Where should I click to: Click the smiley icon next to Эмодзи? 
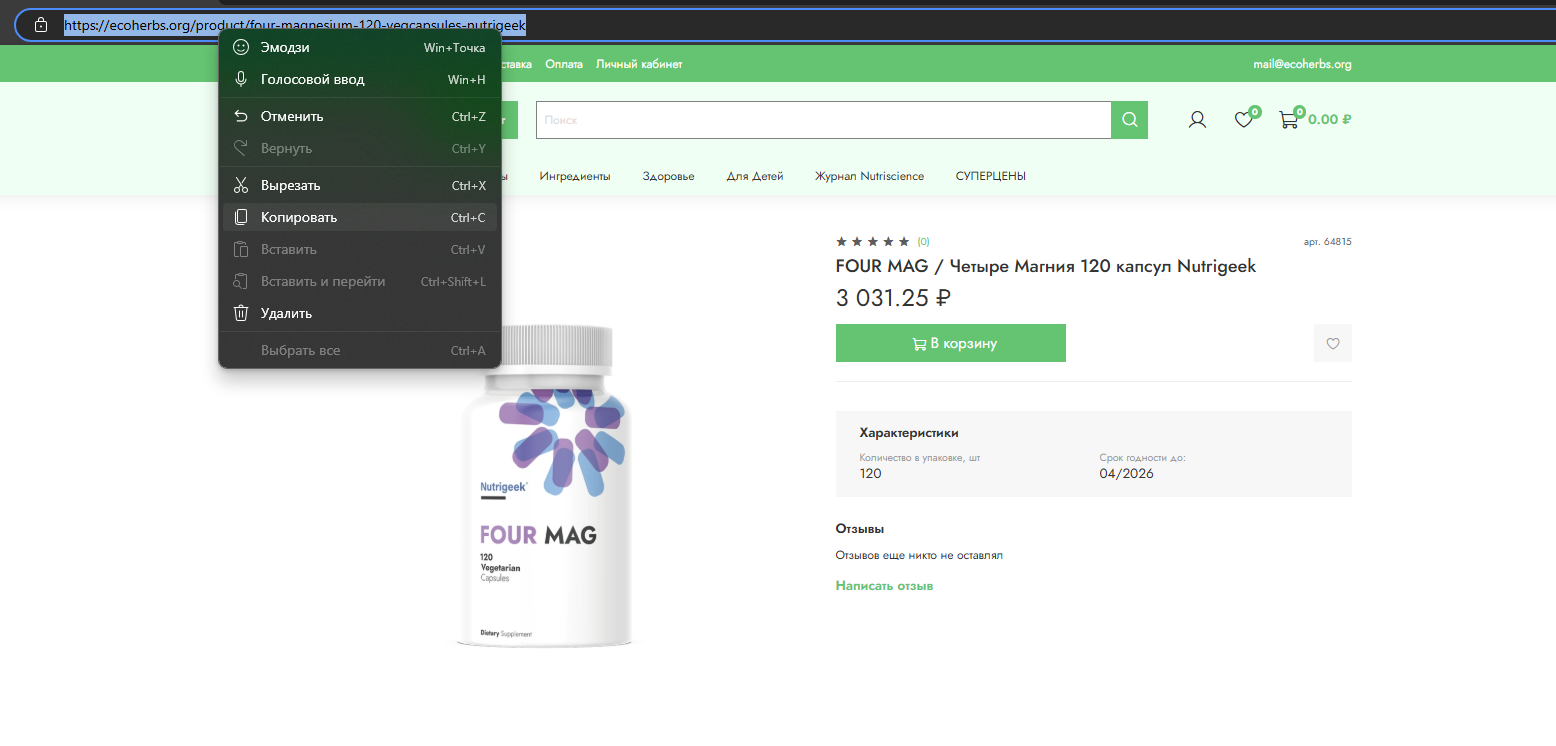coord(241,47)
